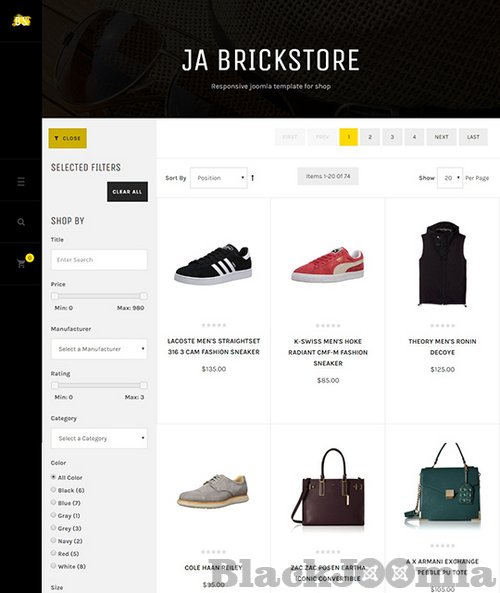This screenshot has height=593, width=500.
Task: Toggle sort direction arrow next to Position
Action: [x=253, y=178]
